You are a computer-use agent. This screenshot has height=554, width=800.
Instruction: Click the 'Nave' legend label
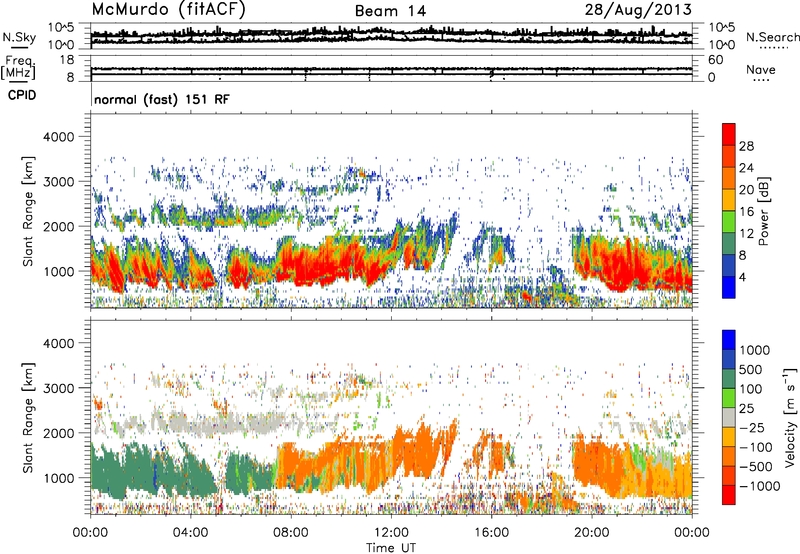[x=761, y=69]
